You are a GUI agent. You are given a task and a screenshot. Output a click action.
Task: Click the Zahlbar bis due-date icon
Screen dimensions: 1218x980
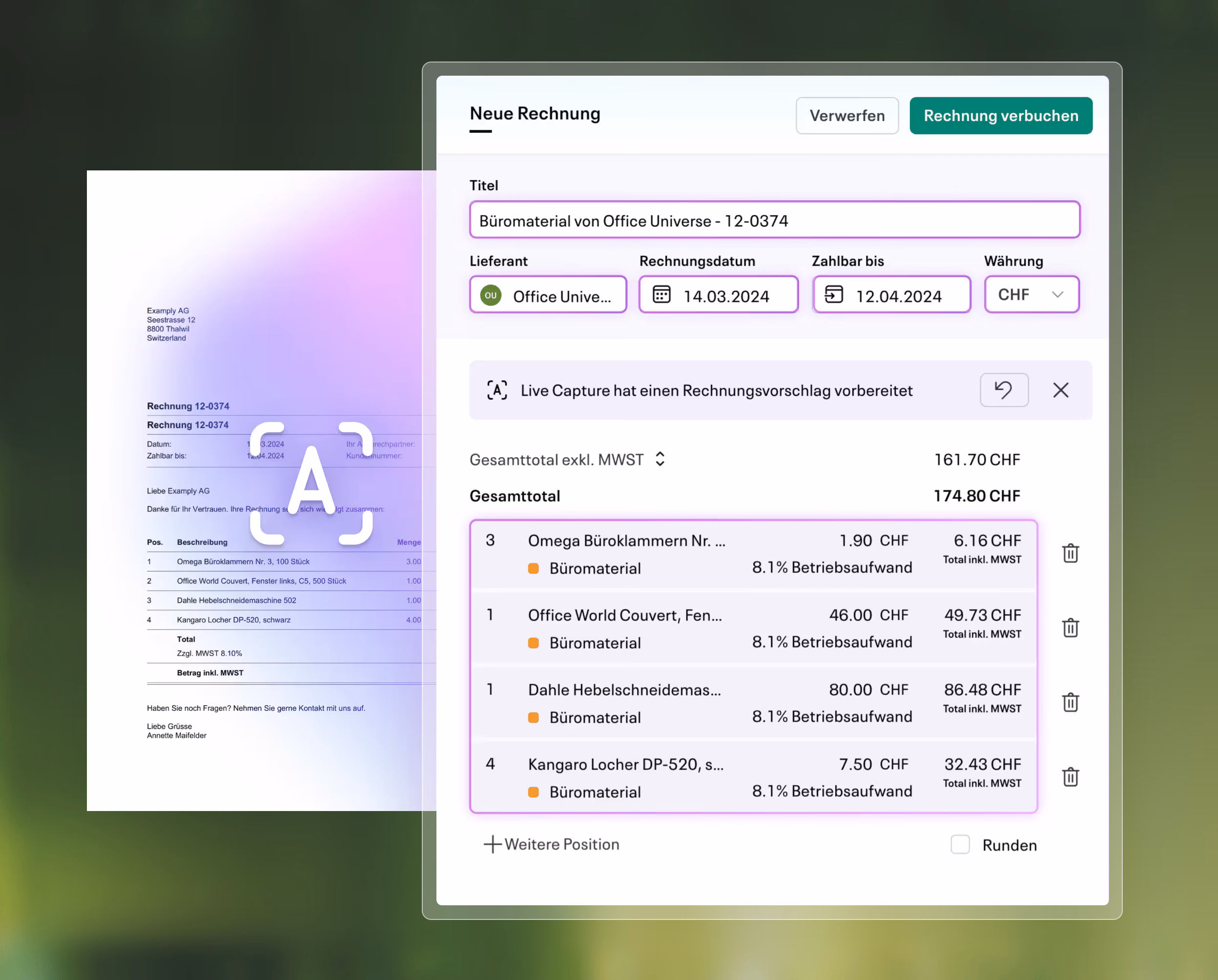(834, 294)
